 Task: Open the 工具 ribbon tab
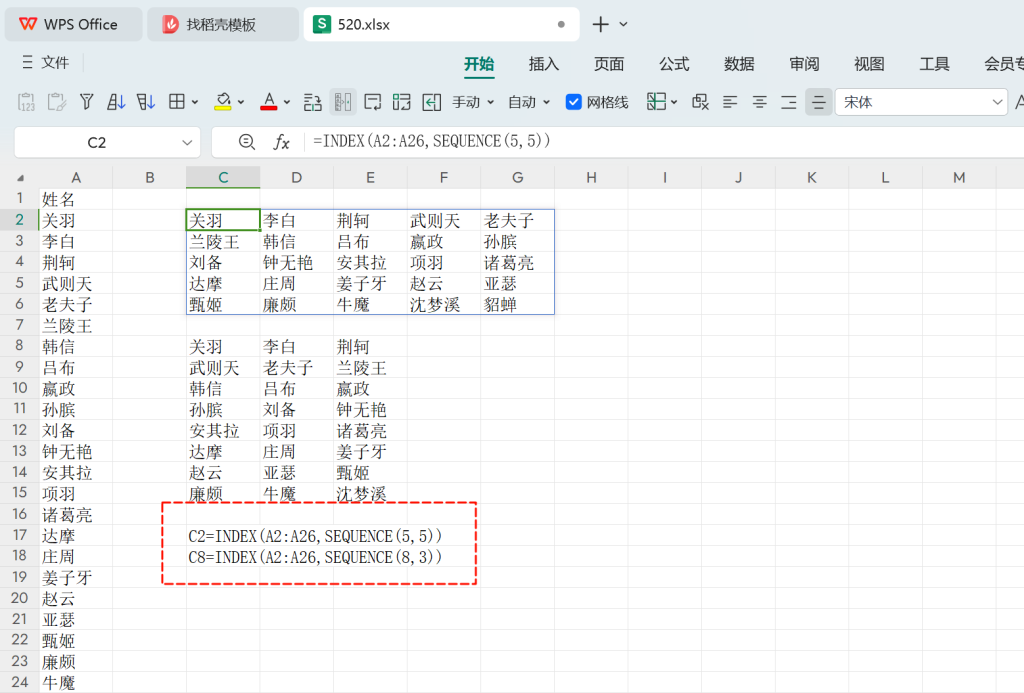pyautogui.click(x=935, y=63)
